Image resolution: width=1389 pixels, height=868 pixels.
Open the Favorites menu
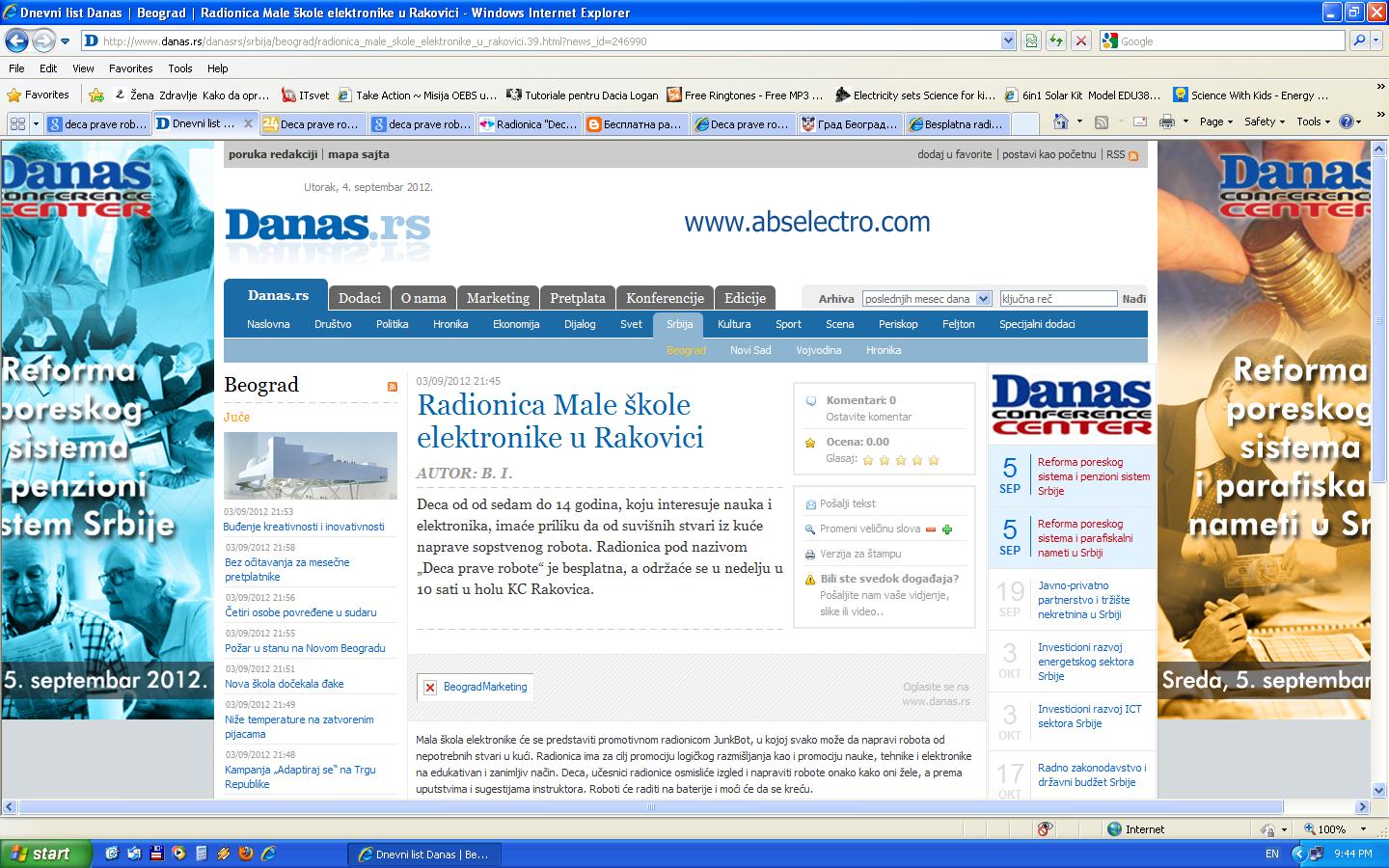130,68
